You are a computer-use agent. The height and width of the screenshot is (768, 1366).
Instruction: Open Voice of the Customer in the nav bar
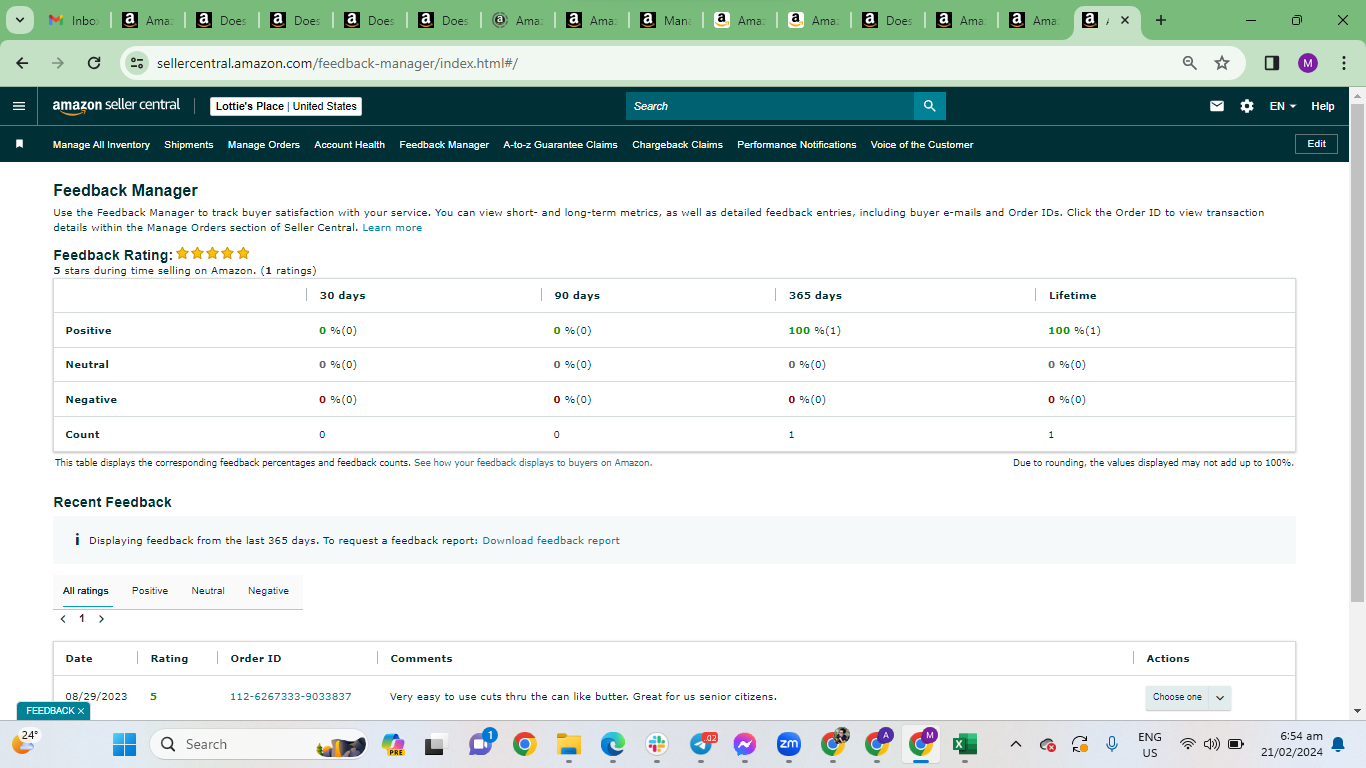(x=922, y=145)
